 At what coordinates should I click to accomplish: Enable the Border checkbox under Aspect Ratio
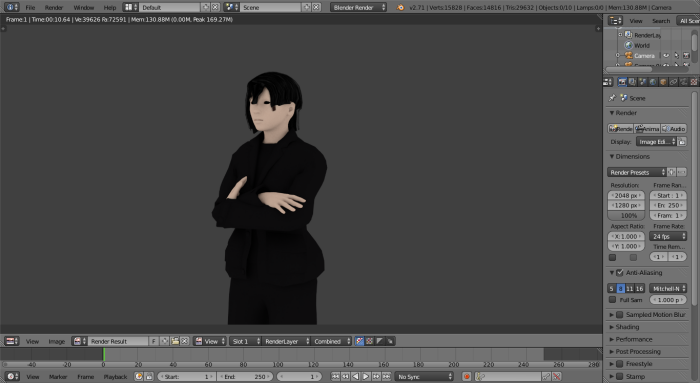tap(612, 258)
